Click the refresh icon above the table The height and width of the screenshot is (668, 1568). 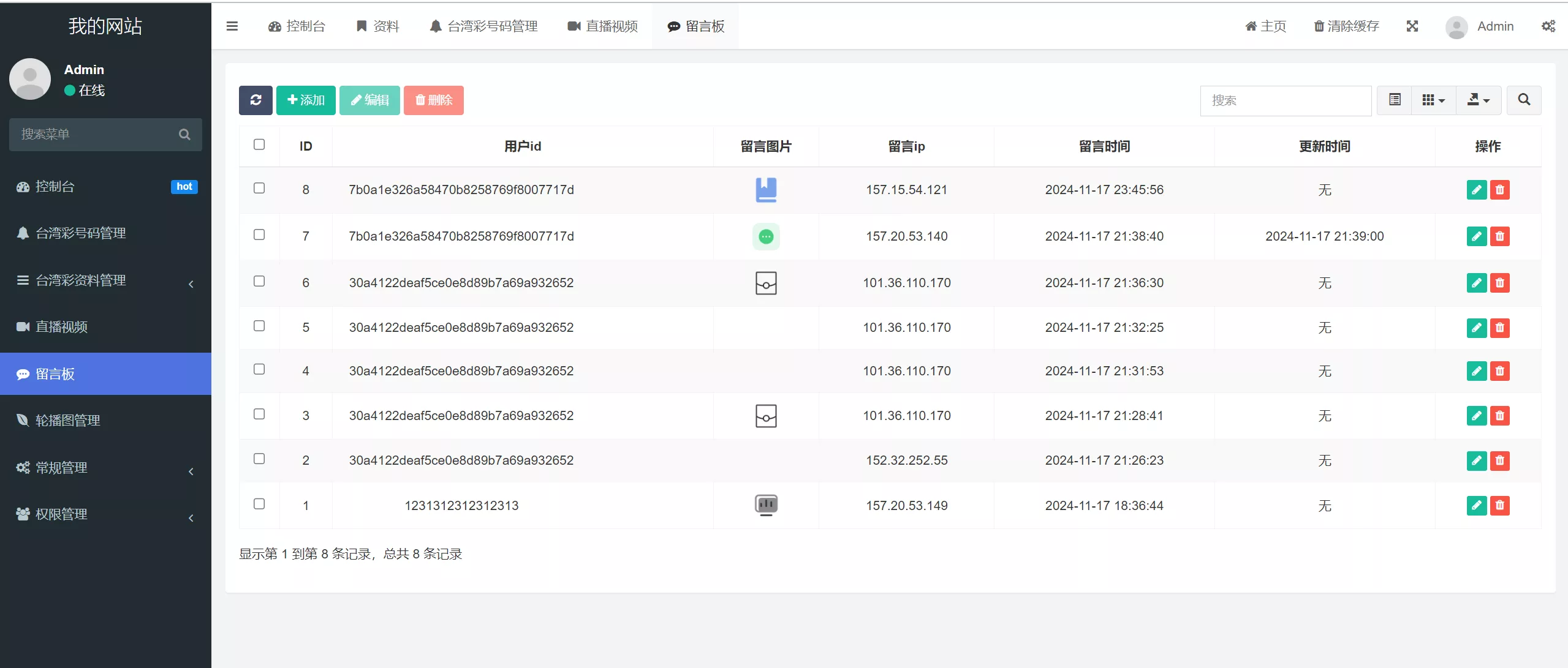(256, 100)
